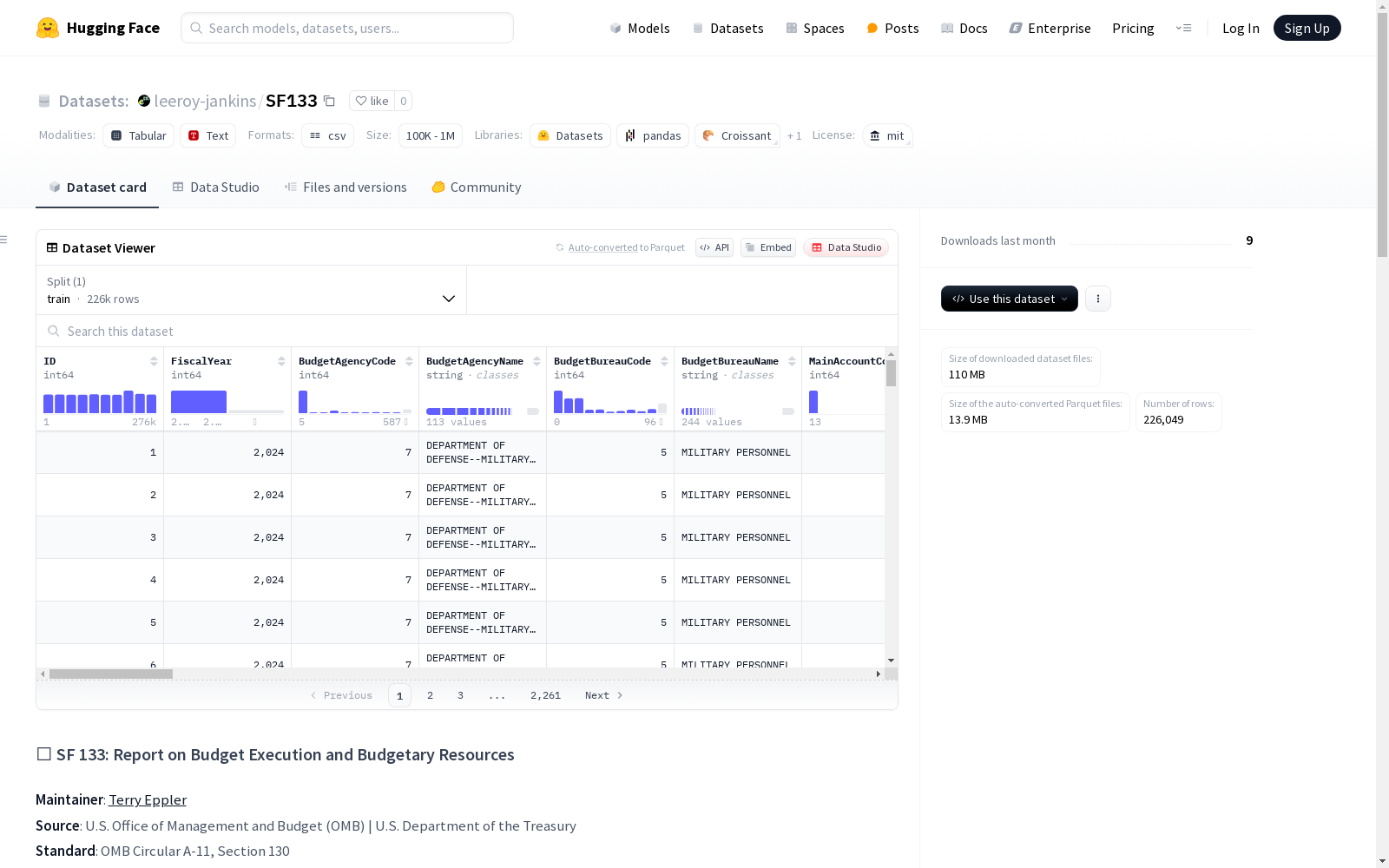Click the API button in Dataset Viewer

pyautogui.click(x=714, y=247)
